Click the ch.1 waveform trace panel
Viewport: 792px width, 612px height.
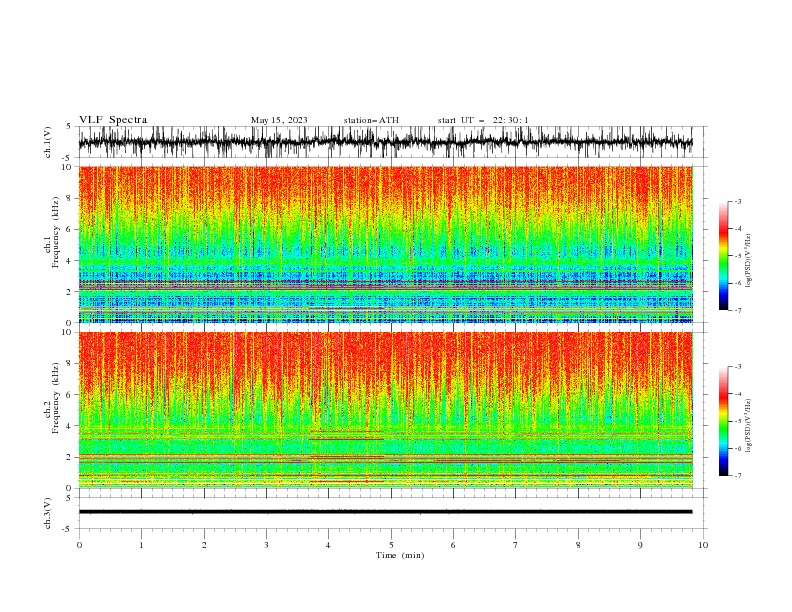pos(392,142)
